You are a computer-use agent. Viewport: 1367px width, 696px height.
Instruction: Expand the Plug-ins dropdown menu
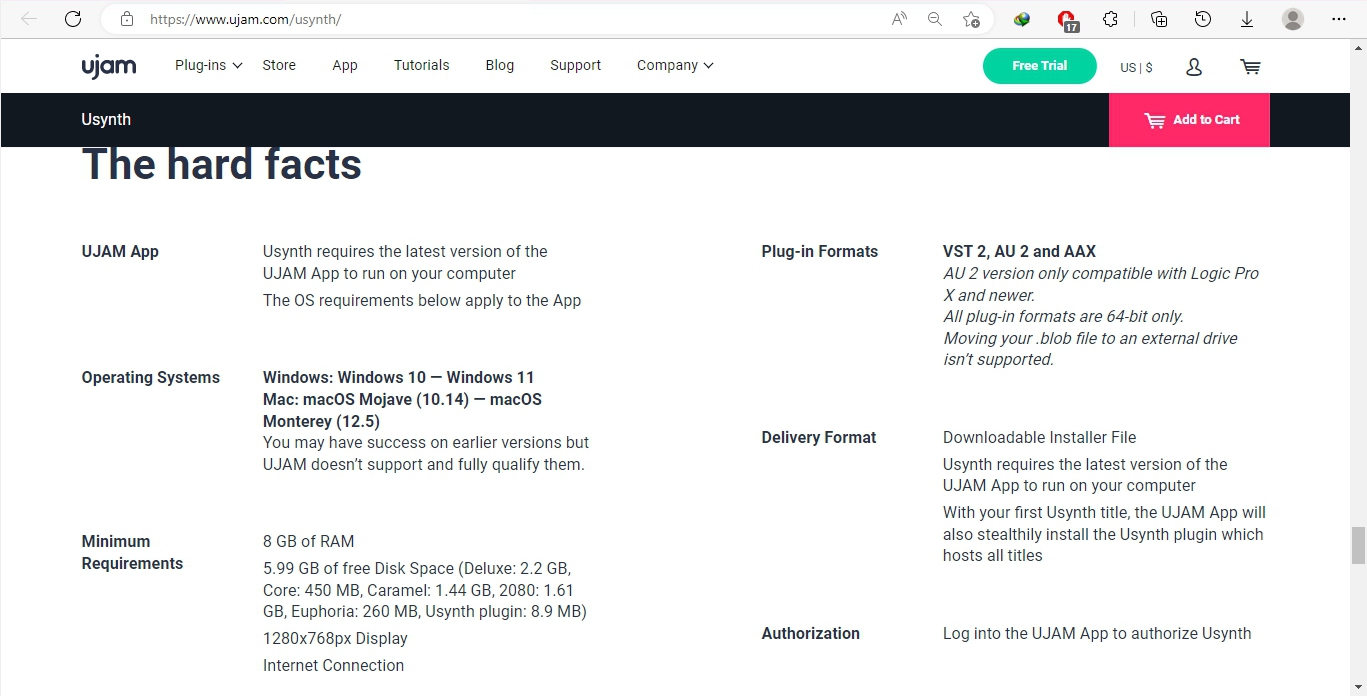click(208, 66)
